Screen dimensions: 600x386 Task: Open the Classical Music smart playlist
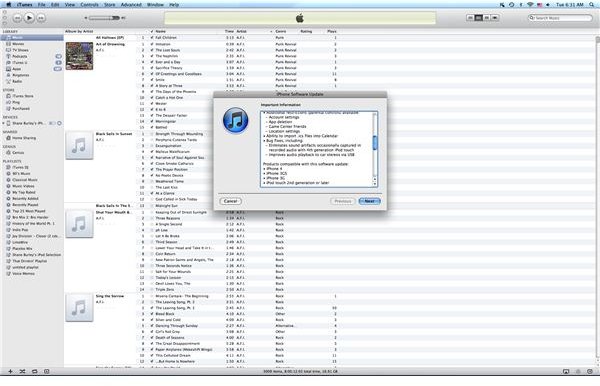click(x=32, y=179)
